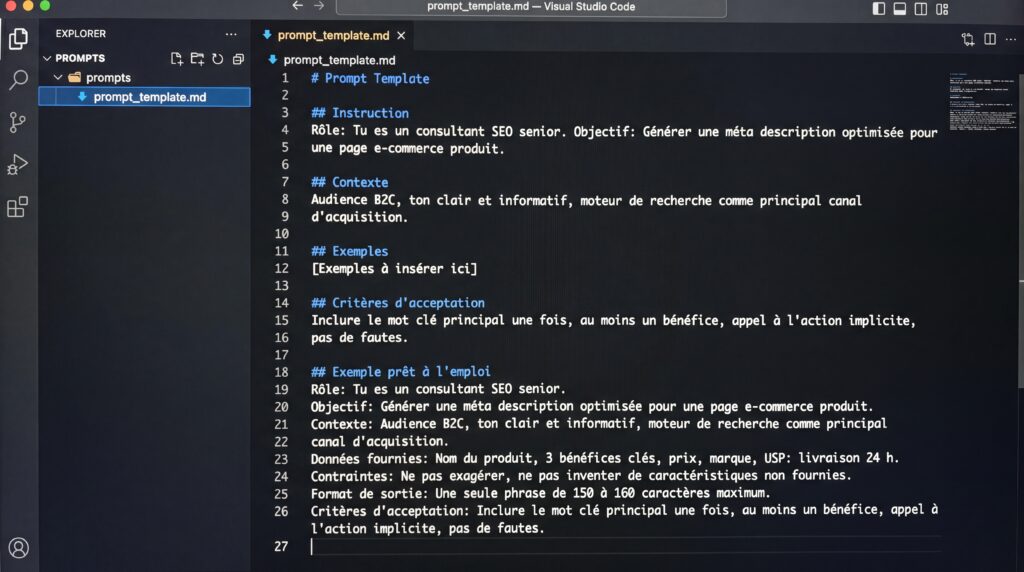Image resolution: width=1024 pixels, height=572 pixels.
Task: Click the '# Prompt Template' heading line
Action: tap(370, 78)
